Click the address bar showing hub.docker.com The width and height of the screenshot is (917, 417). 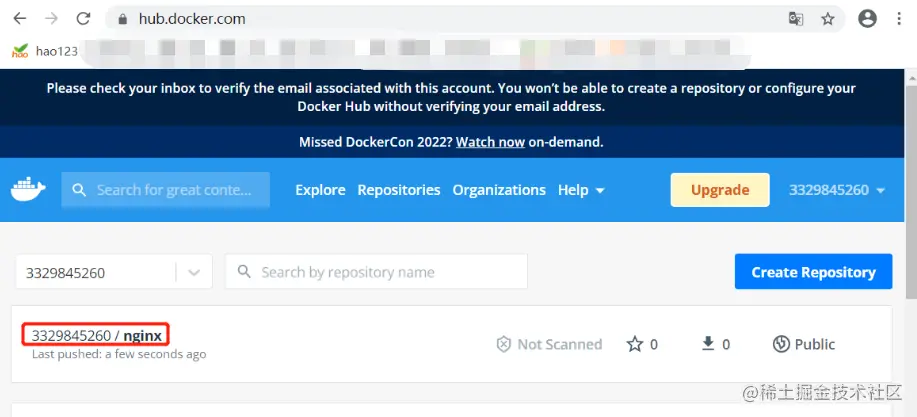point(475,19)
